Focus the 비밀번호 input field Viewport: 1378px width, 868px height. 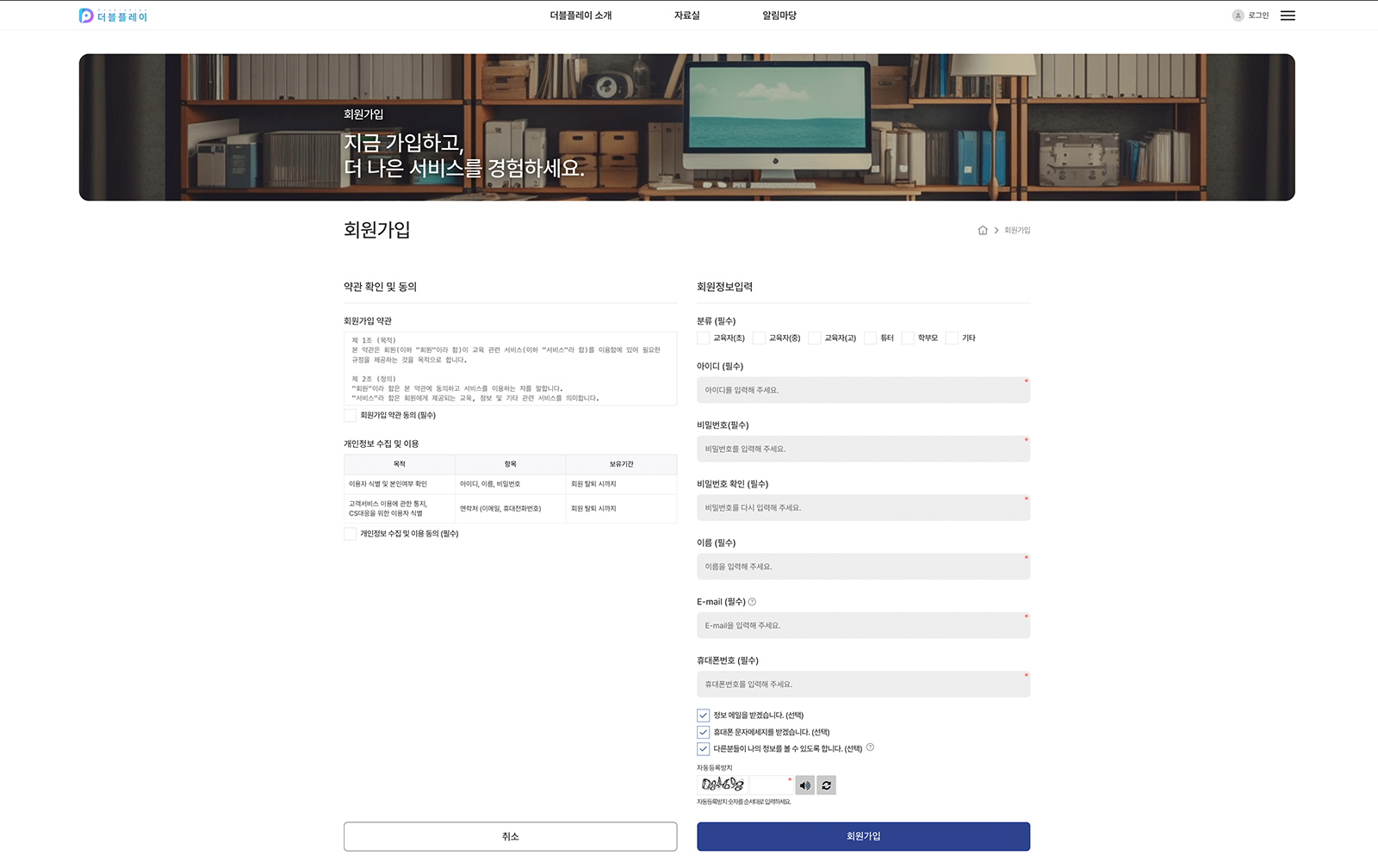point(863,449)
